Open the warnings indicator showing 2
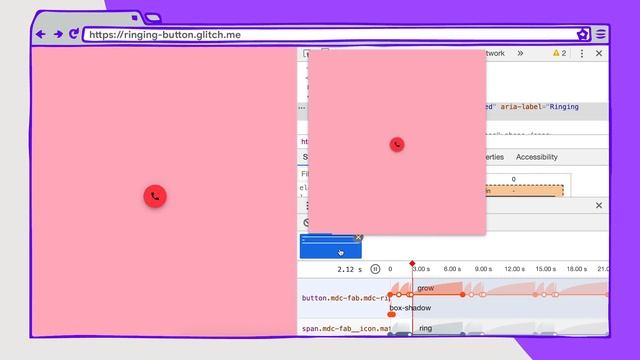The height and width of the screenshot is (360, 640). (x=559, y=53)
